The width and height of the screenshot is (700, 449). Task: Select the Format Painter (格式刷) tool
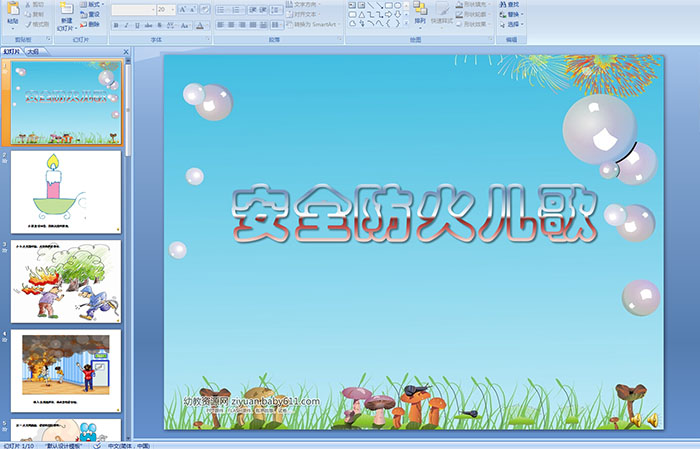pos(37,24)
